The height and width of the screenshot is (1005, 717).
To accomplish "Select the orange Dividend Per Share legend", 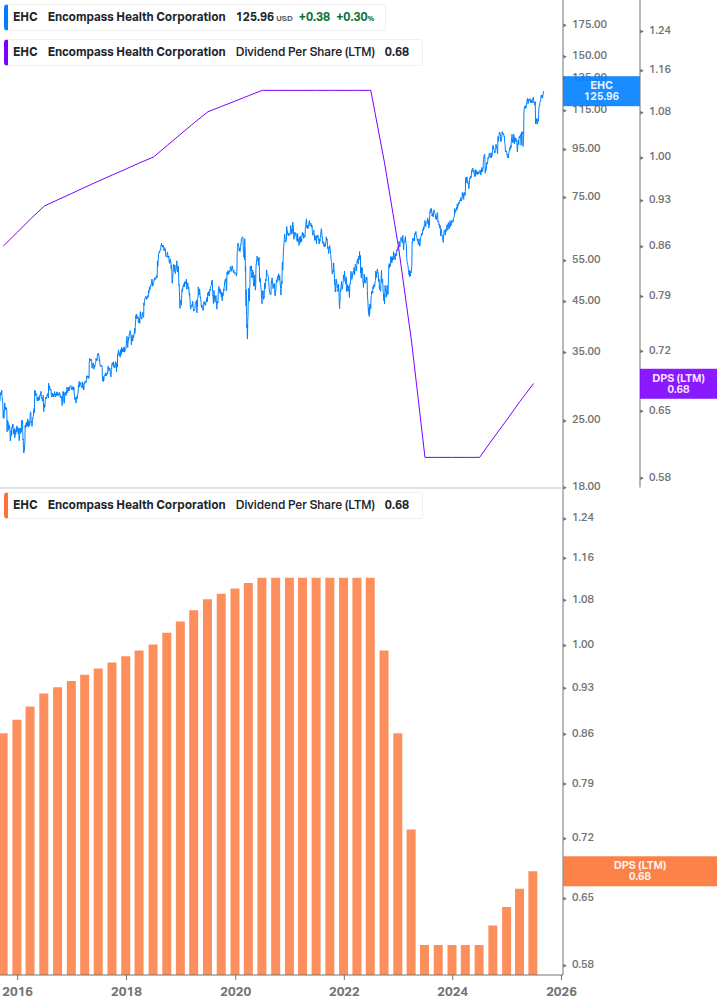I will pos(213,505).
